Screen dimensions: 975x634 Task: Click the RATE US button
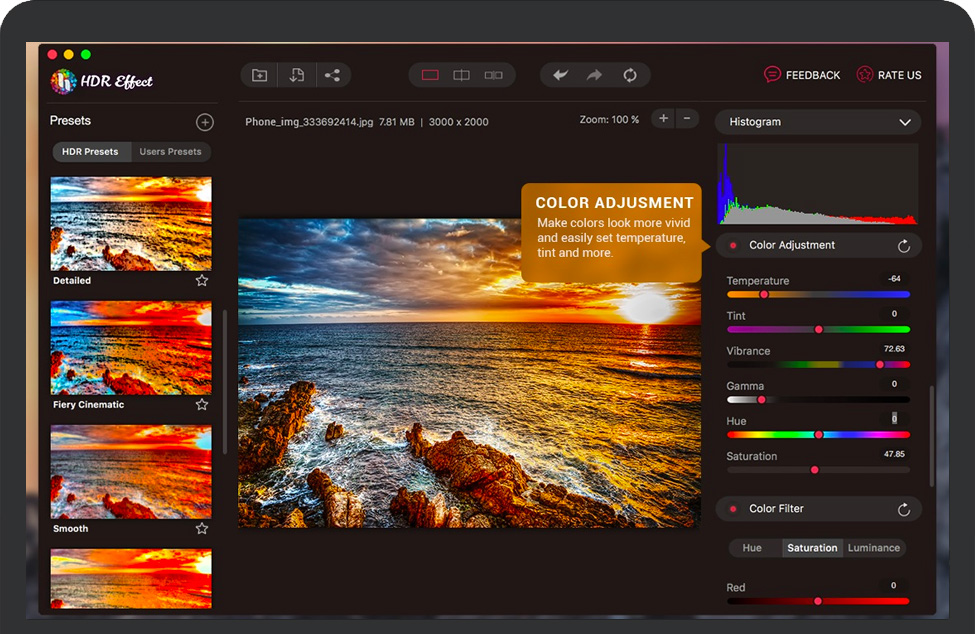[x=889, y=75]
